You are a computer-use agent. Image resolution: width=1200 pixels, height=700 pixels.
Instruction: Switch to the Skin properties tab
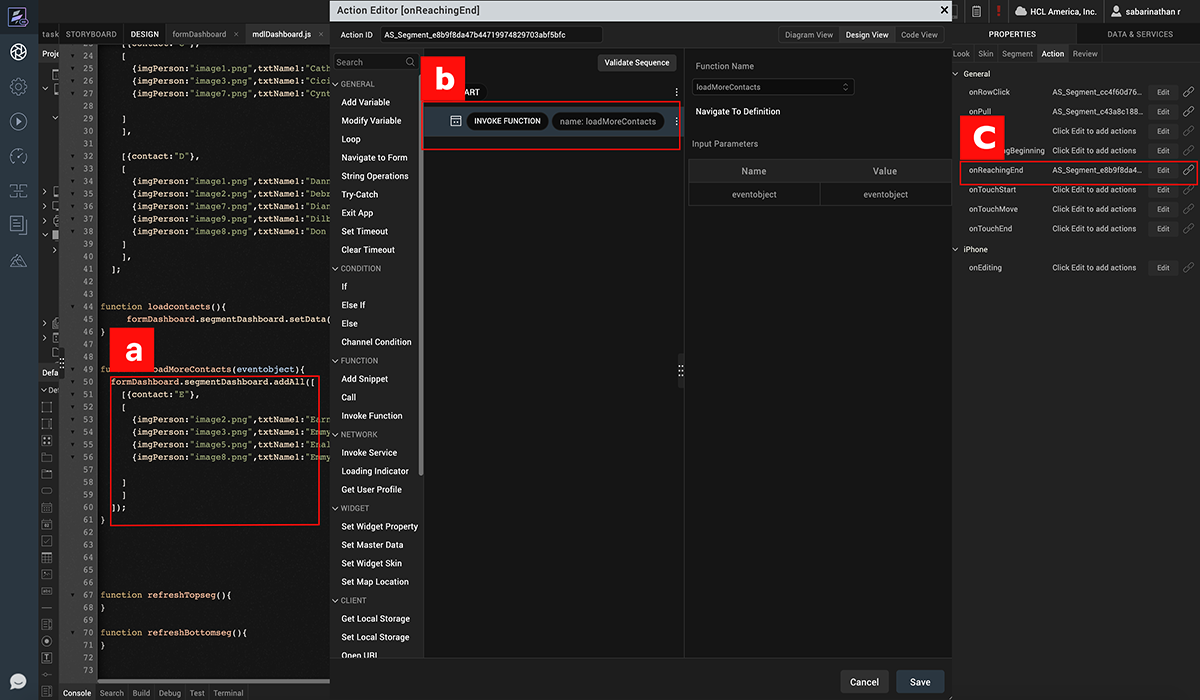[x=986, y=54]
